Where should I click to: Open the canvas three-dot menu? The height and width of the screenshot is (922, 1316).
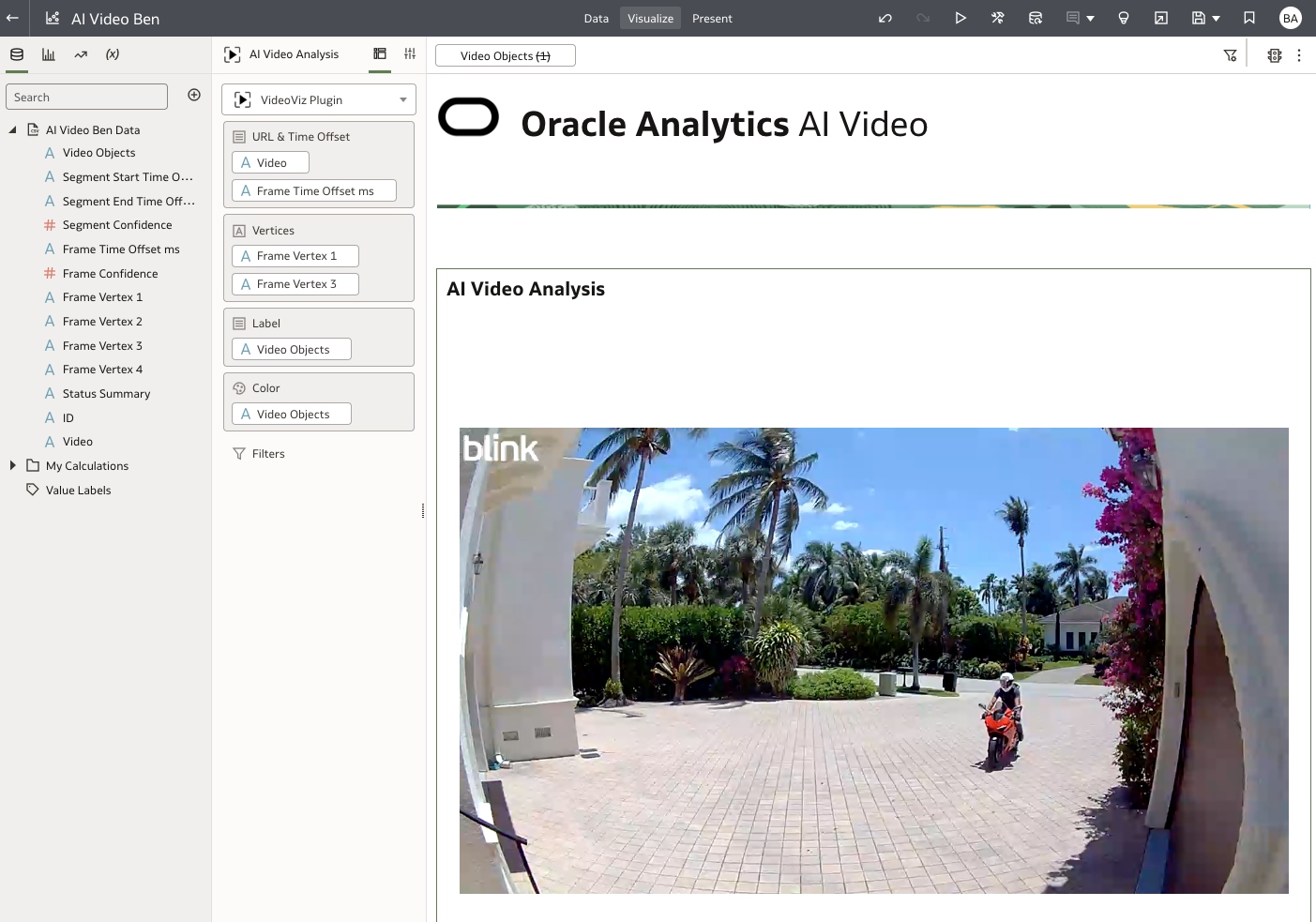1299,55
